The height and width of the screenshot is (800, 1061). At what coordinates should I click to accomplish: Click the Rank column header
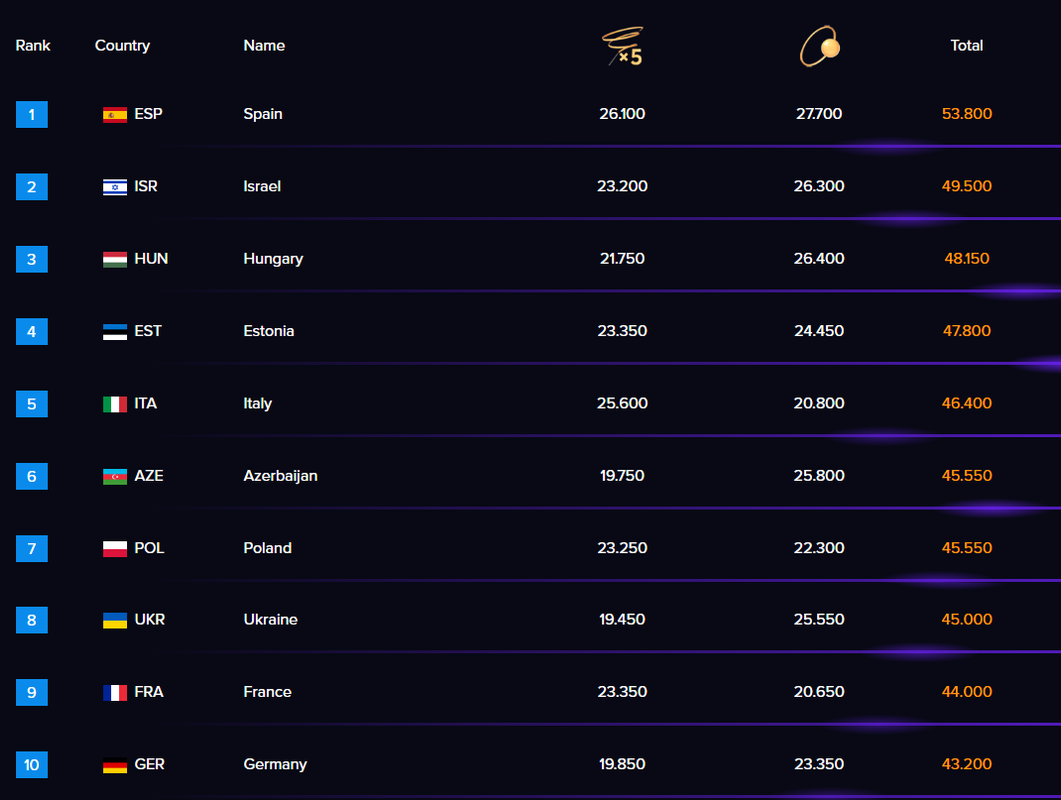(33, 45)
